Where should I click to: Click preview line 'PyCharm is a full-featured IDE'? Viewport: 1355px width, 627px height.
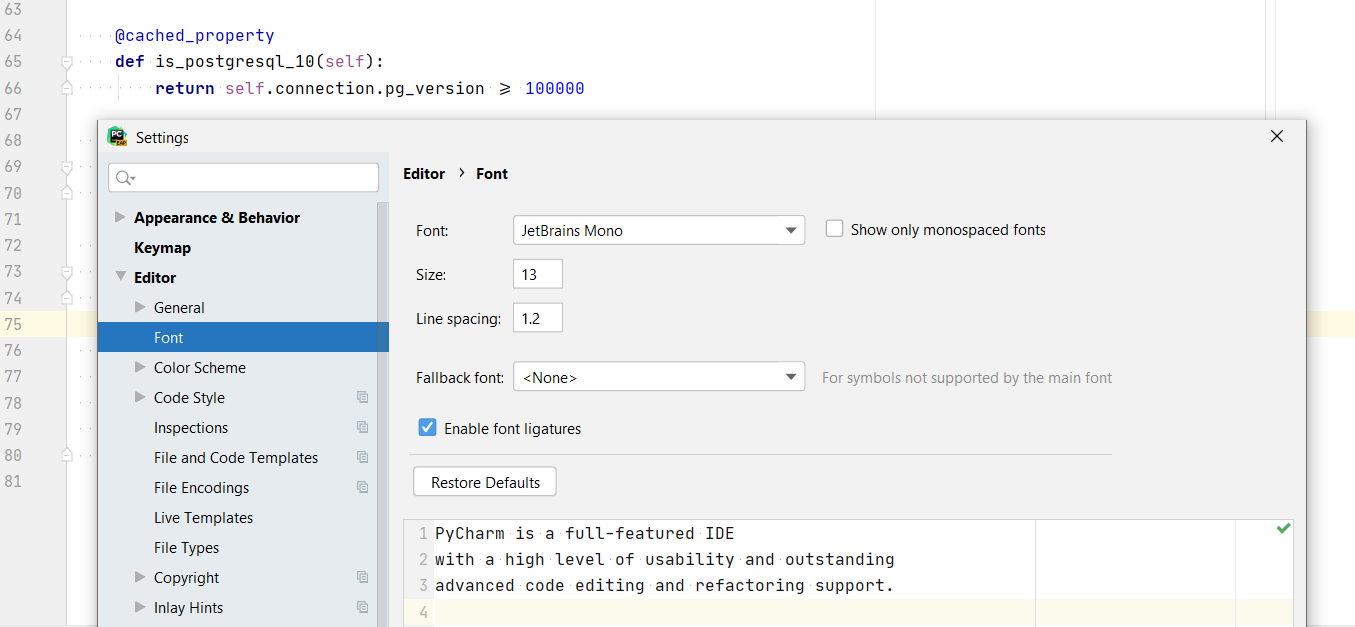coord(585,533)
